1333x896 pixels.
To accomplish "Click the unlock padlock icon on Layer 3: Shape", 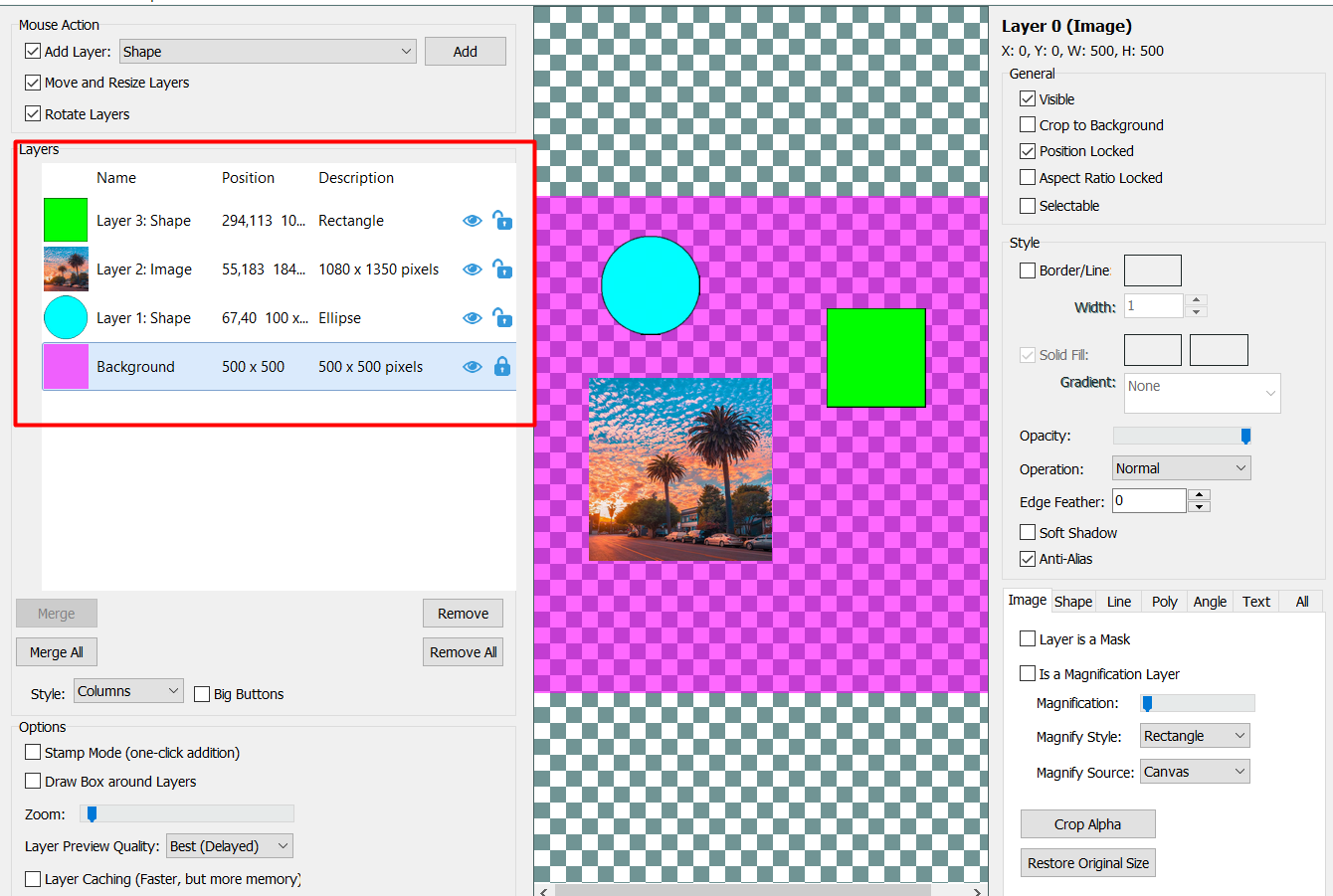I will point(502,220).
